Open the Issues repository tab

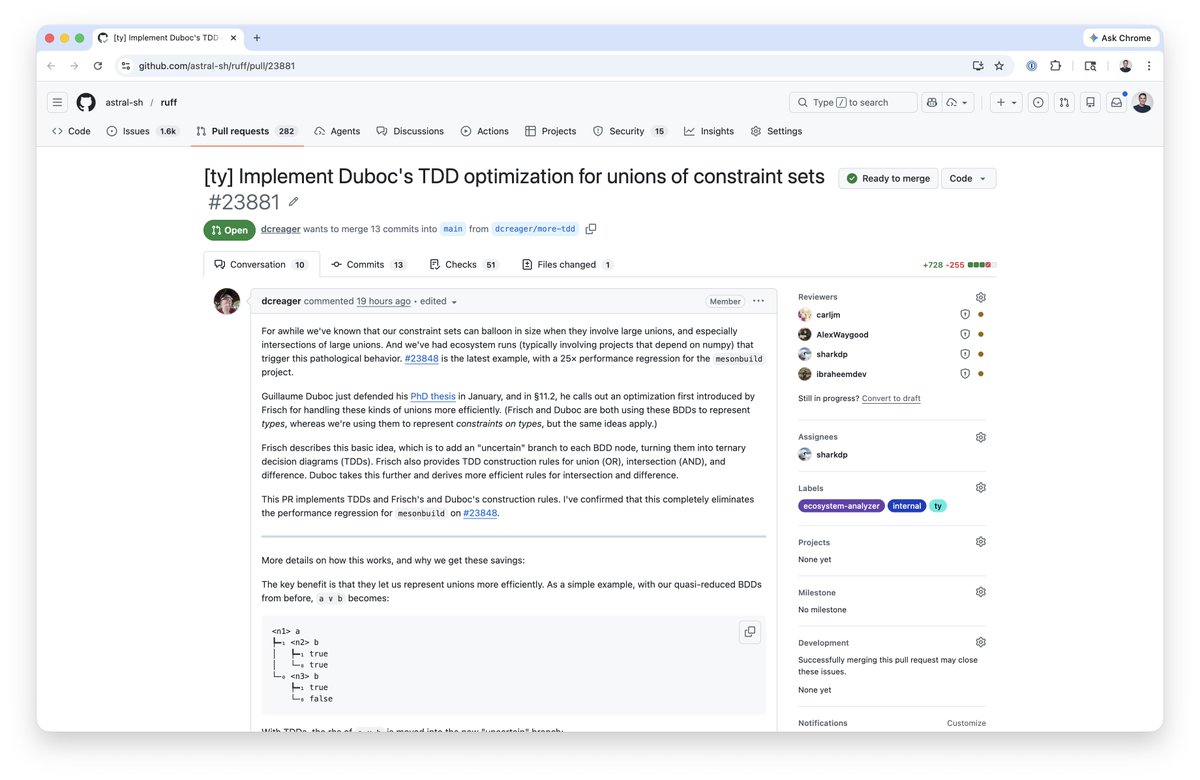142,131
